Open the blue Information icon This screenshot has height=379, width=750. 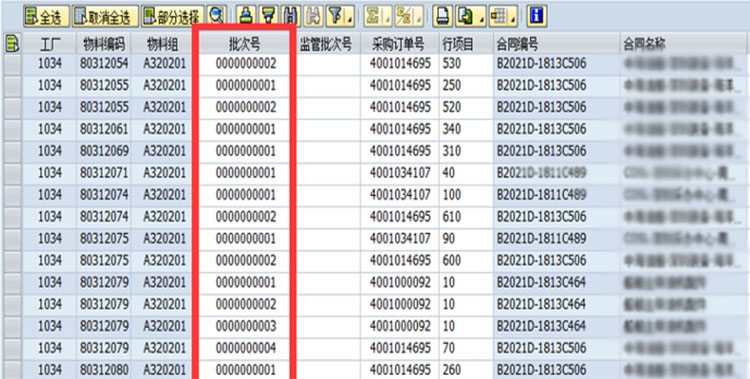(537, 17)
